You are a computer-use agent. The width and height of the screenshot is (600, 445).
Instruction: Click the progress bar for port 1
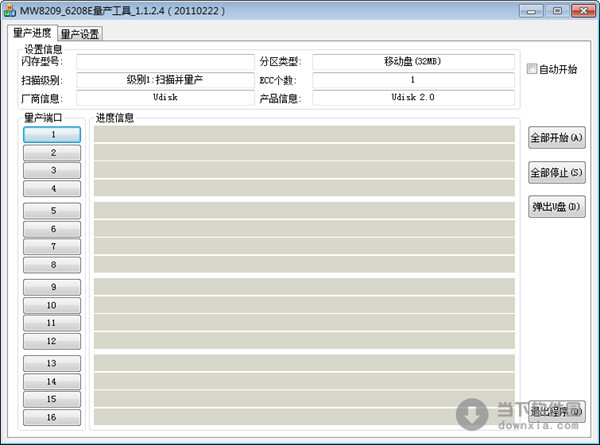coord(304,134)
